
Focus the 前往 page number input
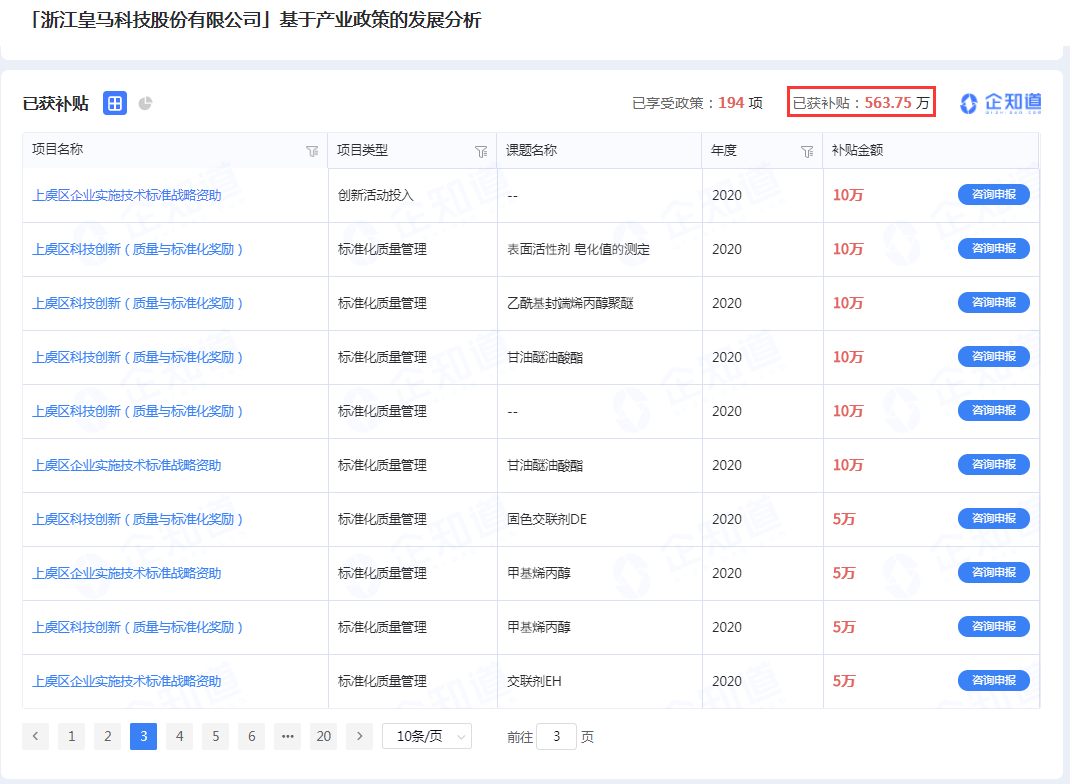(x=556, y=736)
